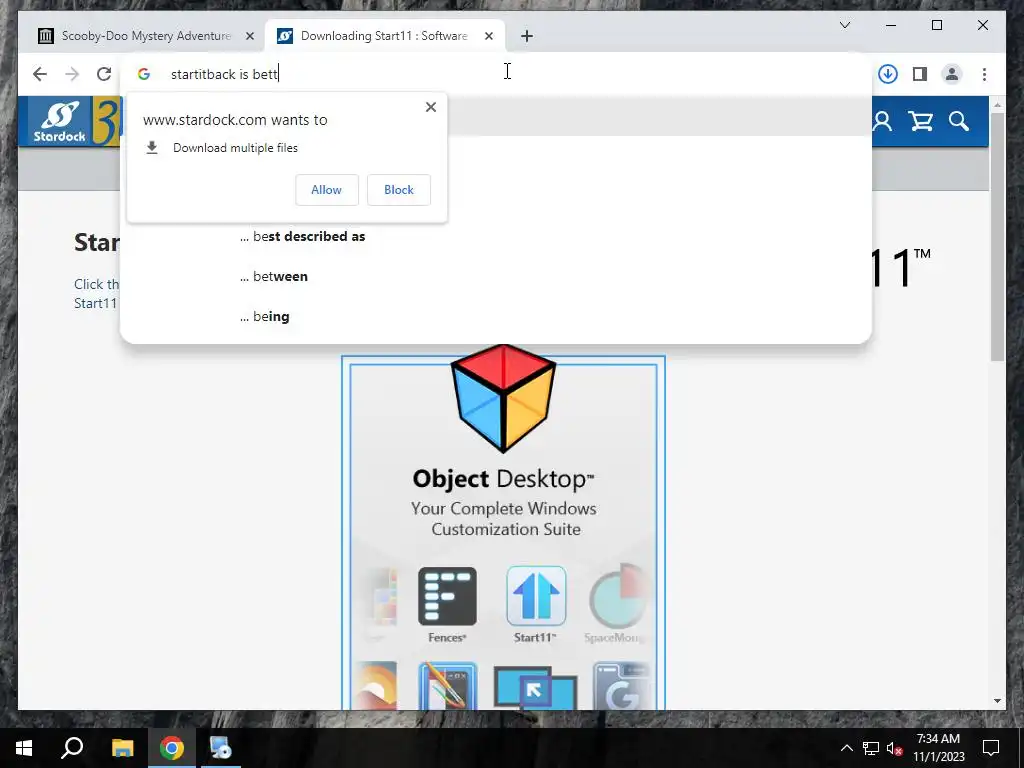
Task: Click the muted volume tray icon
Action: [x=894, y=748]
